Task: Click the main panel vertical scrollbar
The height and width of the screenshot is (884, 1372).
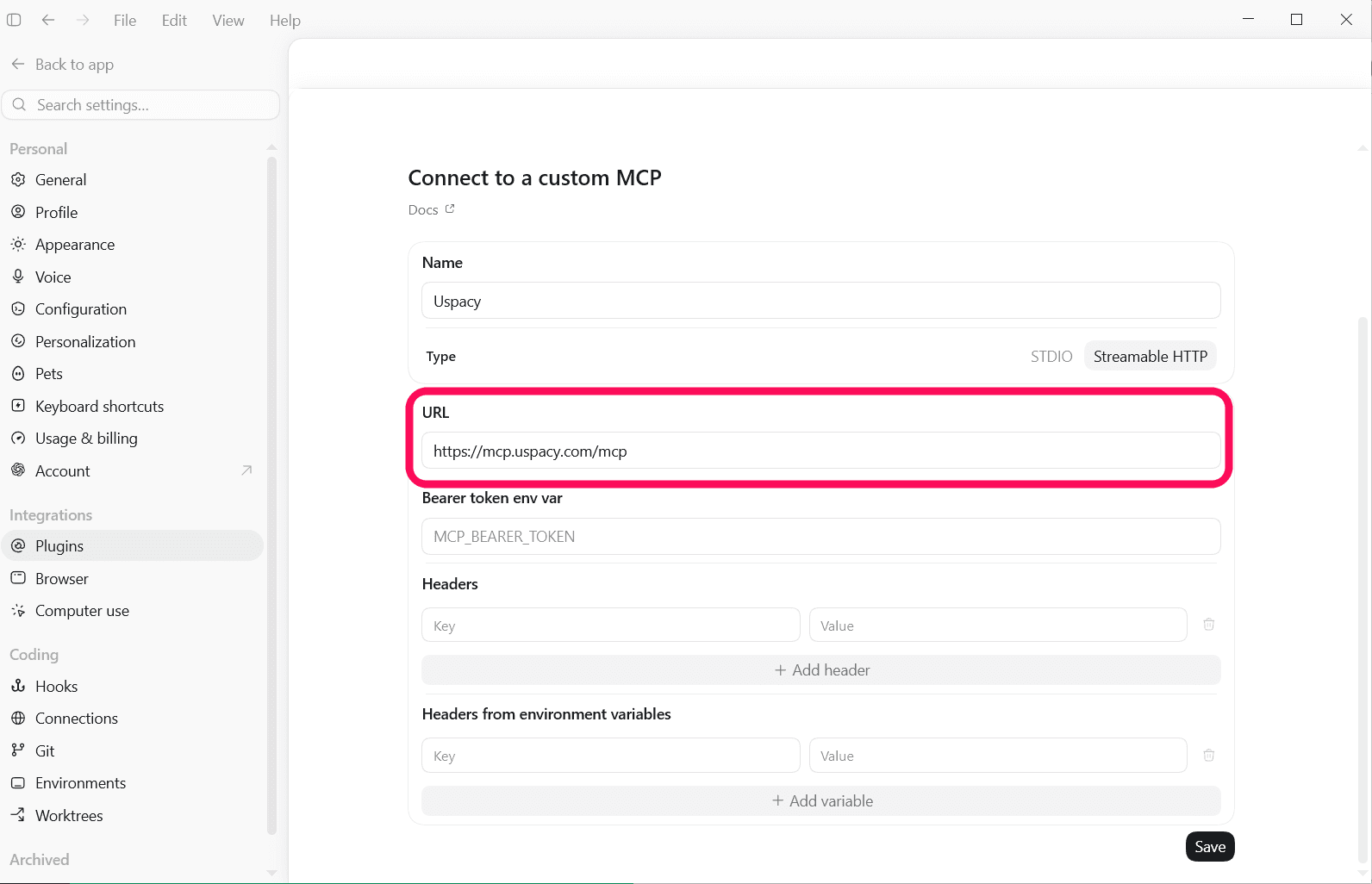Action: point(1363,588)
